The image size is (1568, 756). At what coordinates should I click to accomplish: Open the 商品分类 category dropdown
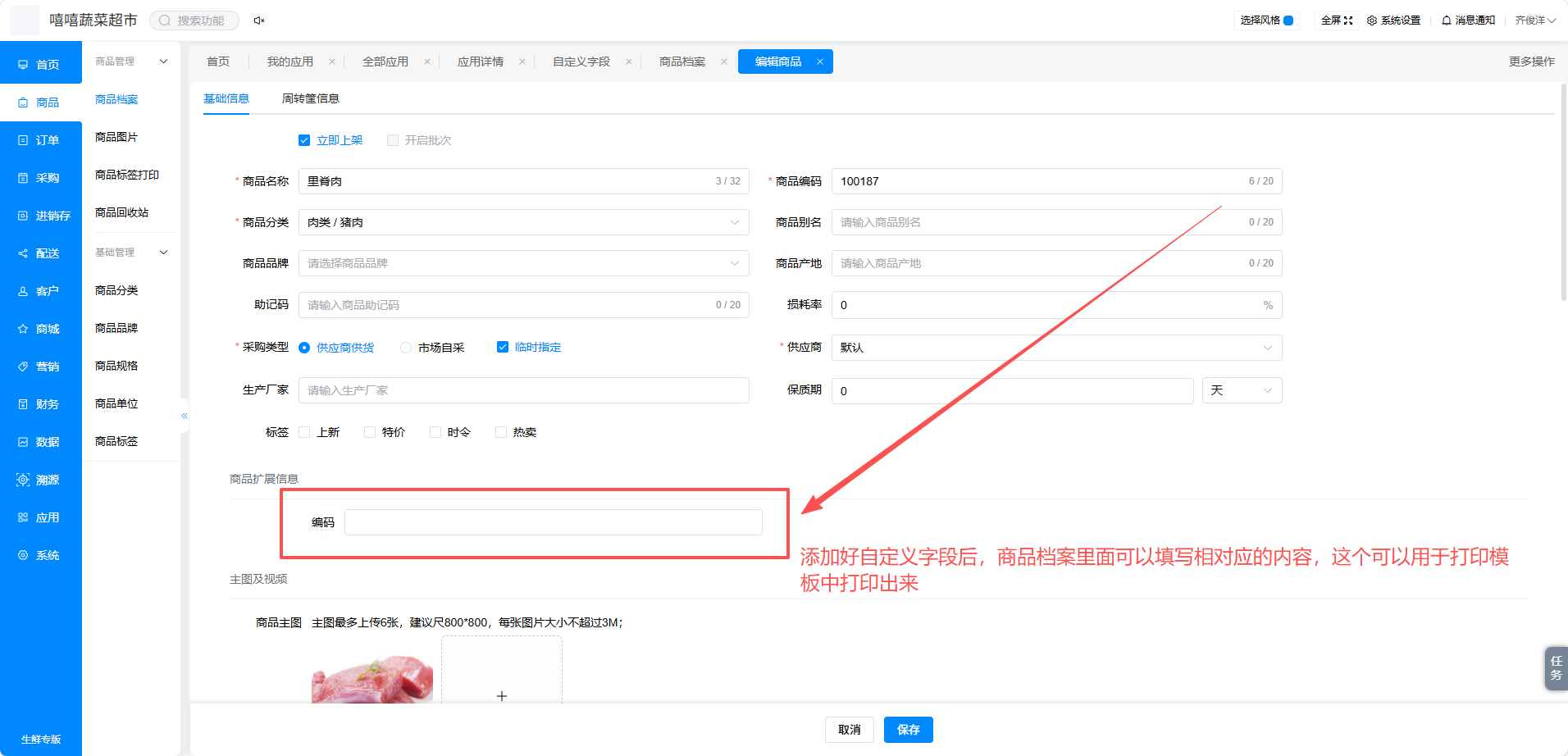click(524, 222)
